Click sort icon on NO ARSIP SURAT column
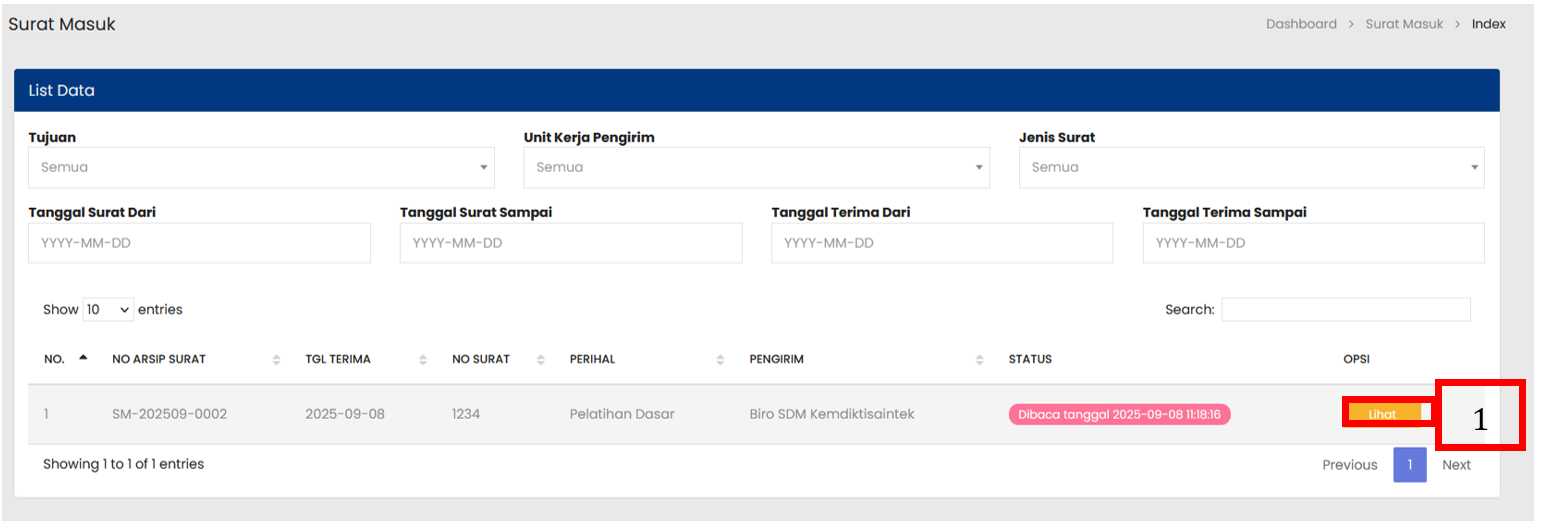Image resolution: width=1546 pixels, height=529 pixels. [276, 360]
